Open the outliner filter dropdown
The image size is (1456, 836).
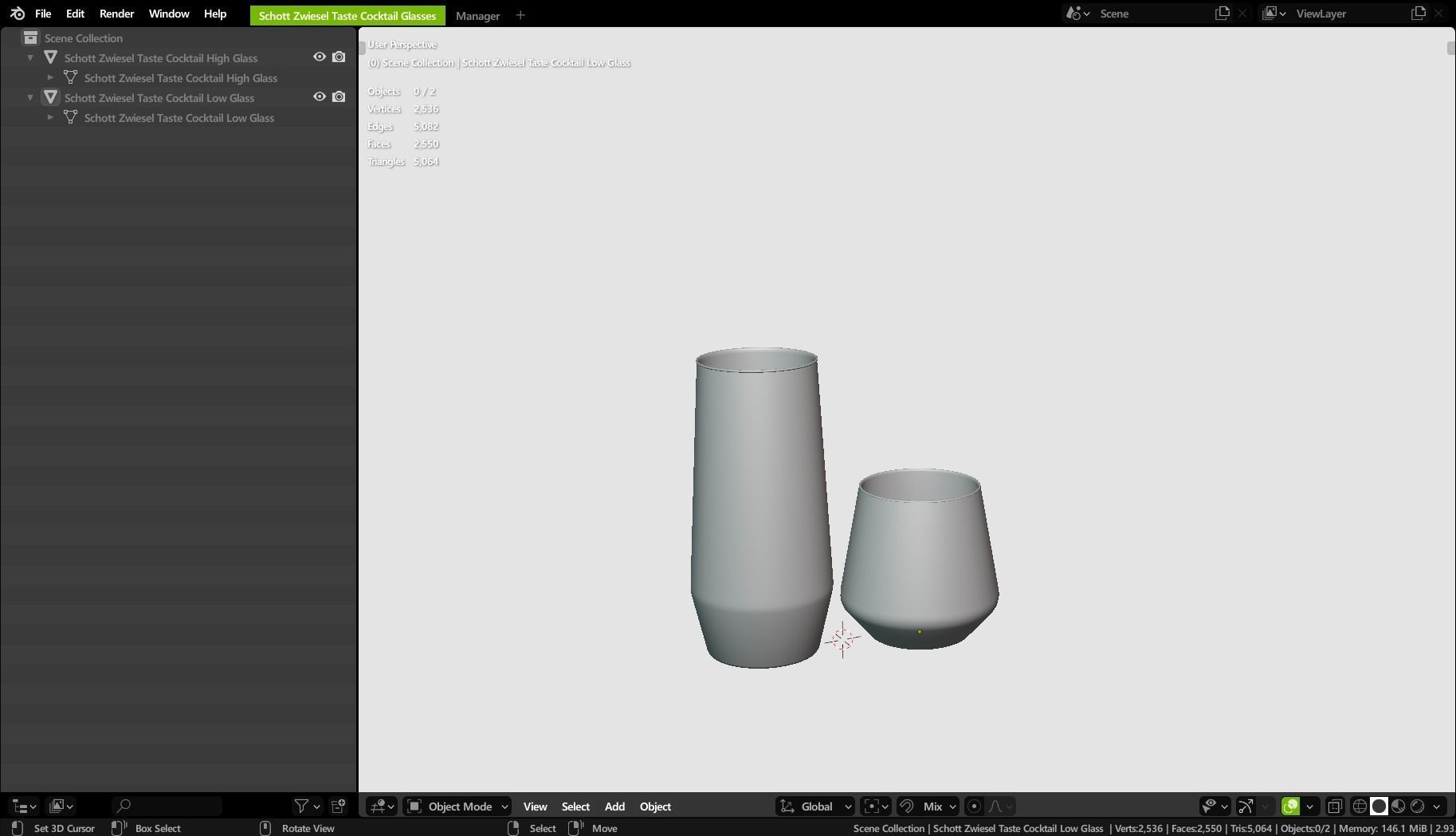click(307, 807)
